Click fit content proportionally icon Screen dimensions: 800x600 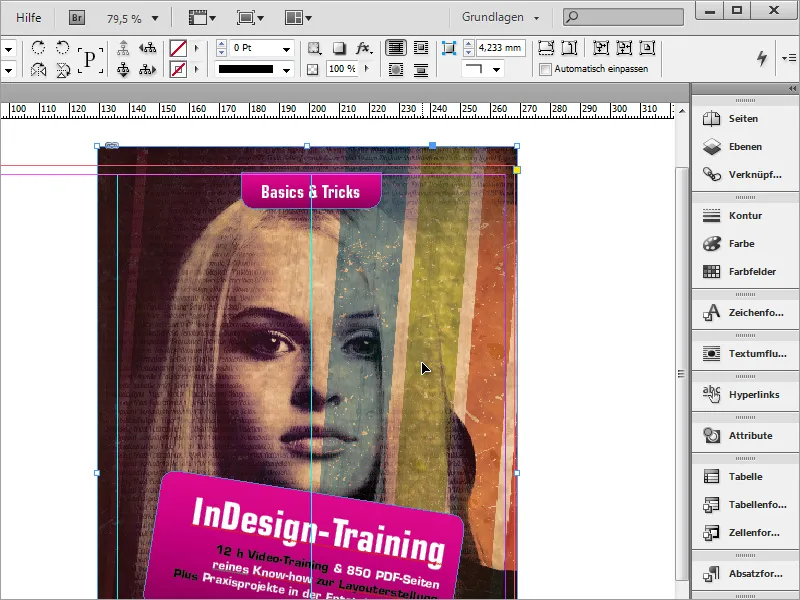[569, 48]
